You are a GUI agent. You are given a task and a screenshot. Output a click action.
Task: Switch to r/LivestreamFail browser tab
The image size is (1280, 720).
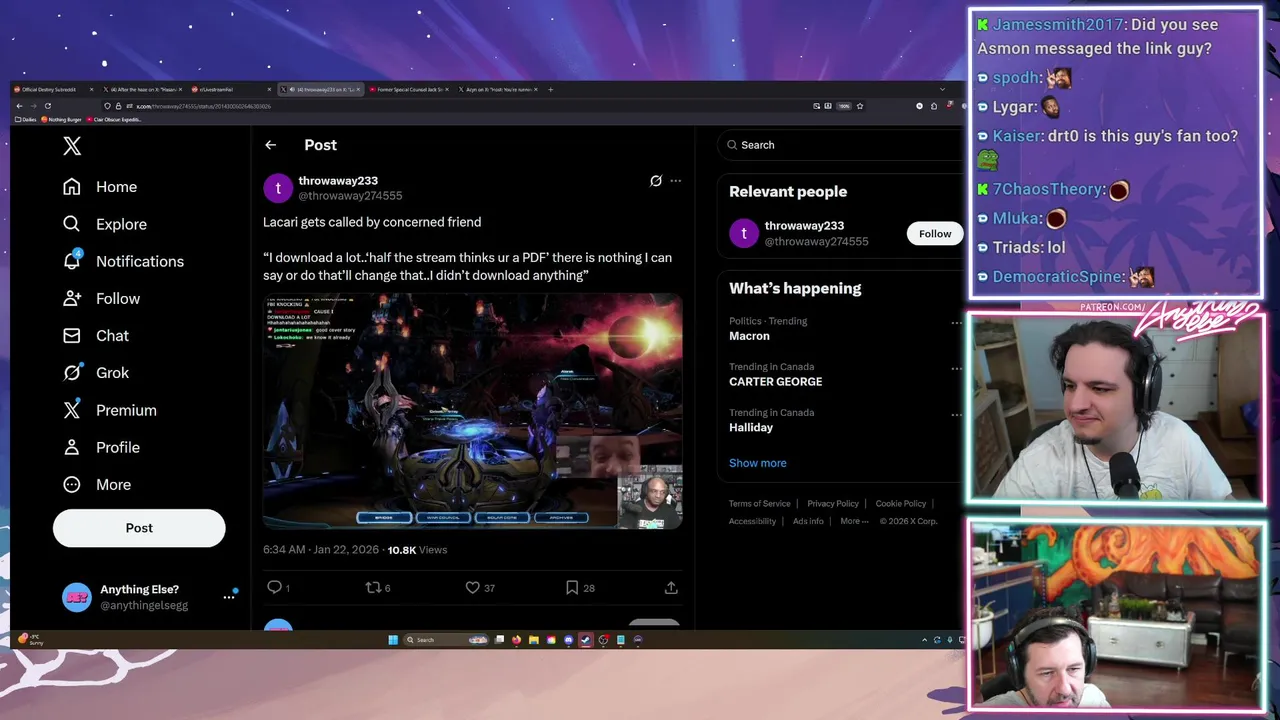pos(230,89)
